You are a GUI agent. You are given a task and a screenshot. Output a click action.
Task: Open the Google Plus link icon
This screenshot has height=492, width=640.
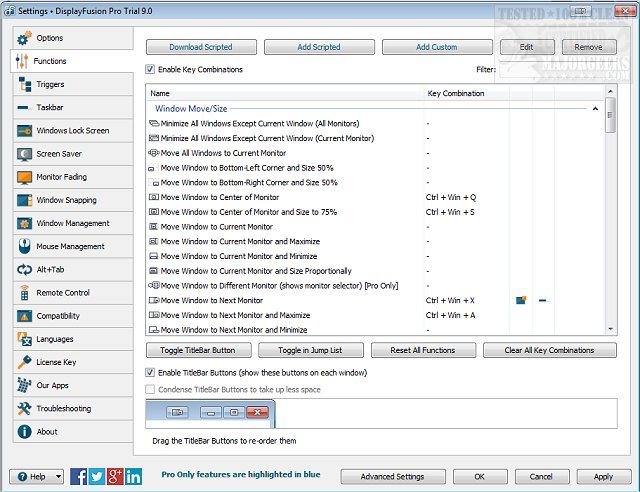click(115, 476)
